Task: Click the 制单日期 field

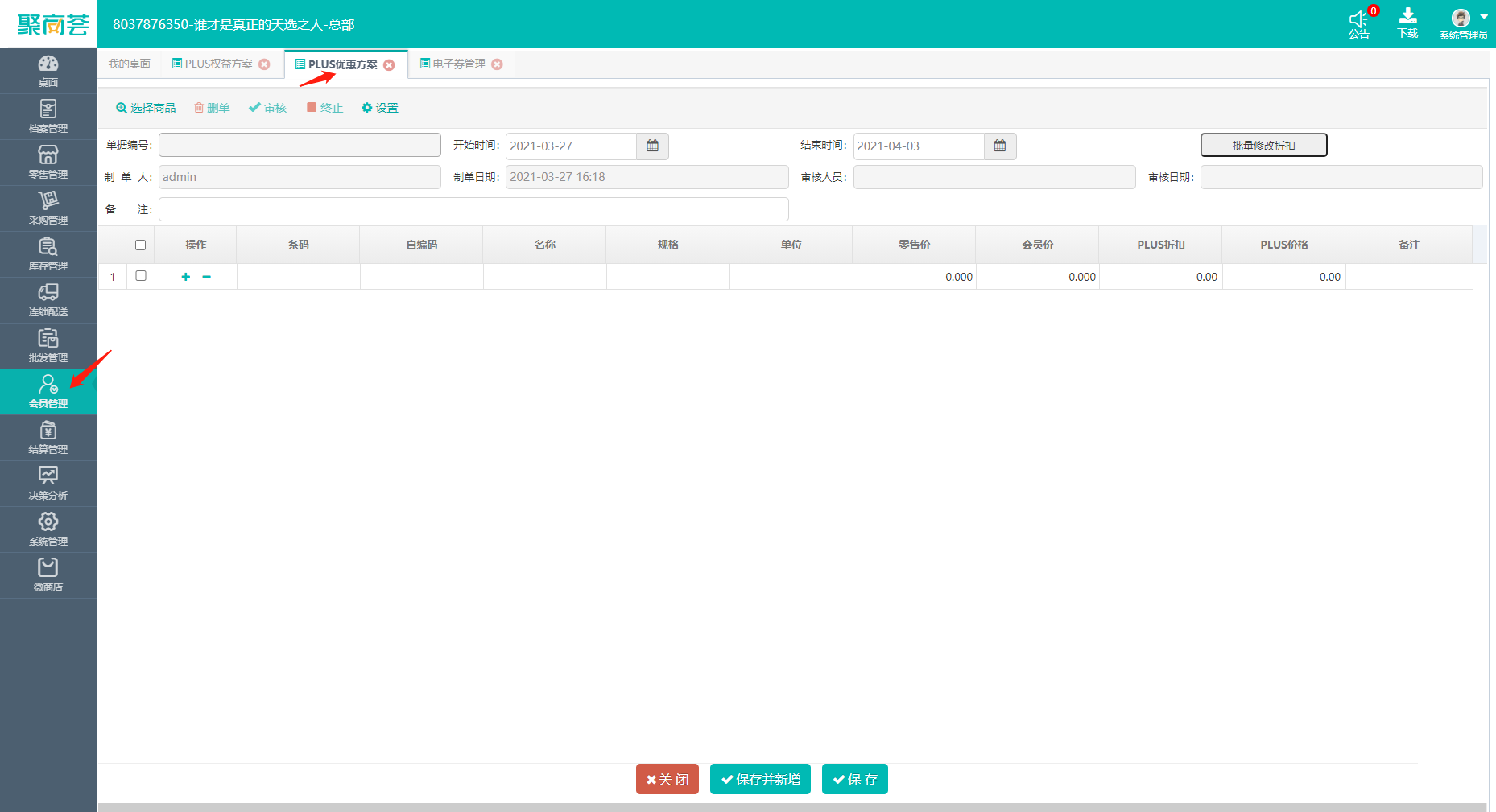Action: 647,177
